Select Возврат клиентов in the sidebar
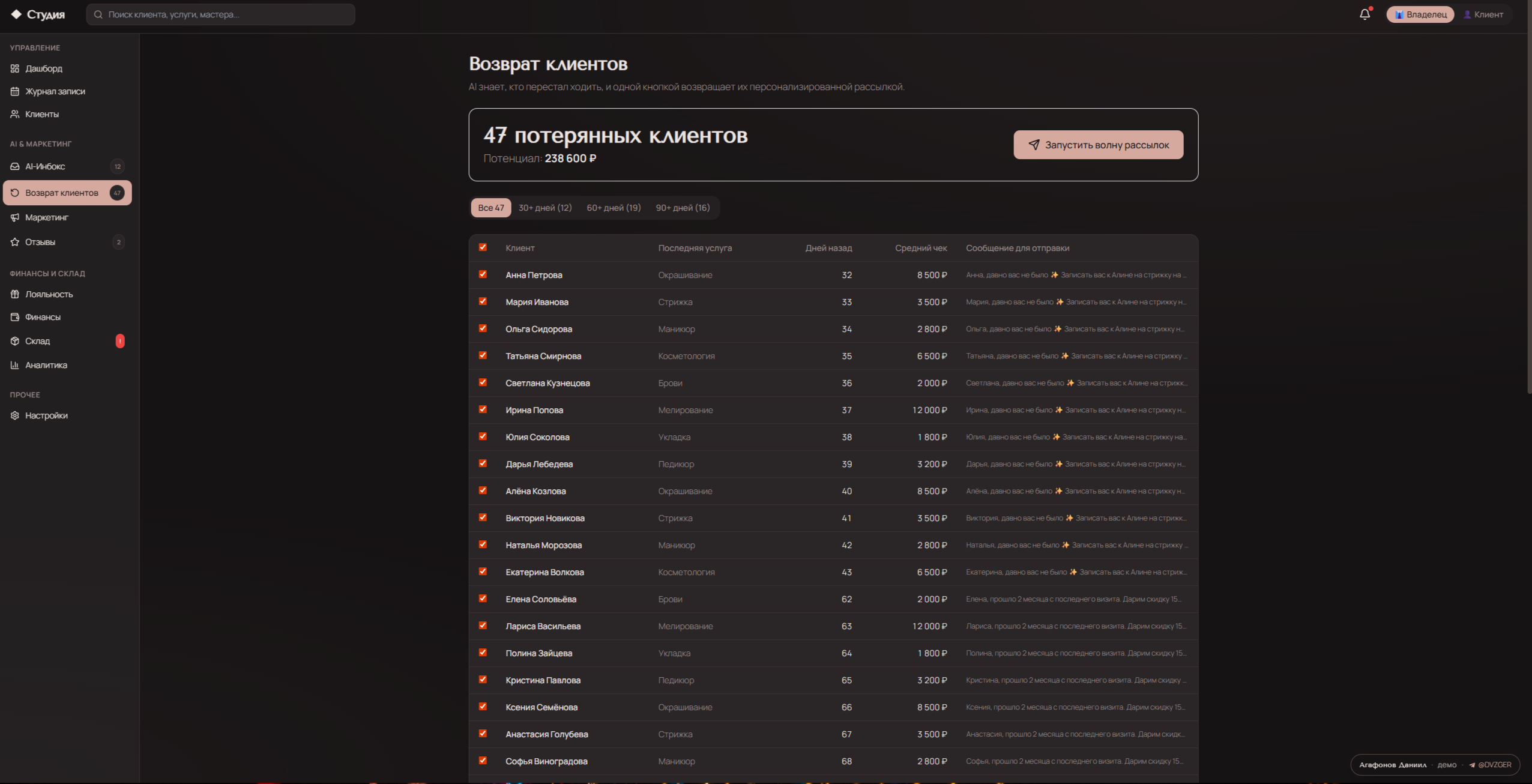The height and width of the screenshot is (784, 1532). (x=67, y=193)
